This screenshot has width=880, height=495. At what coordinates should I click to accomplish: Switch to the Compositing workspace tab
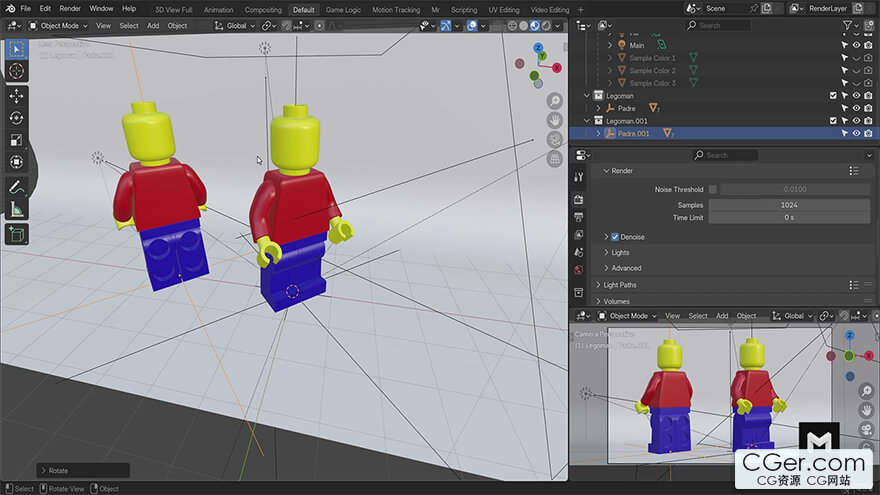(x=263, y=9)
